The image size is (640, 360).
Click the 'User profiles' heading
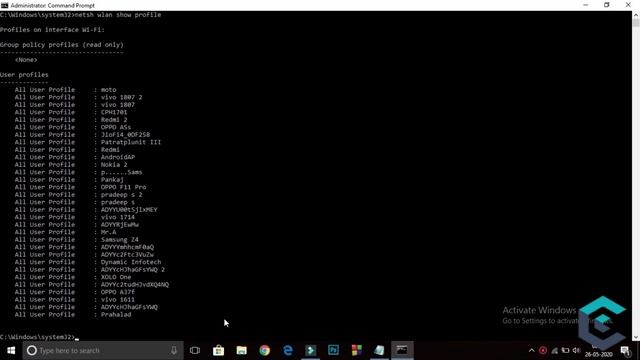coord(24,75)
